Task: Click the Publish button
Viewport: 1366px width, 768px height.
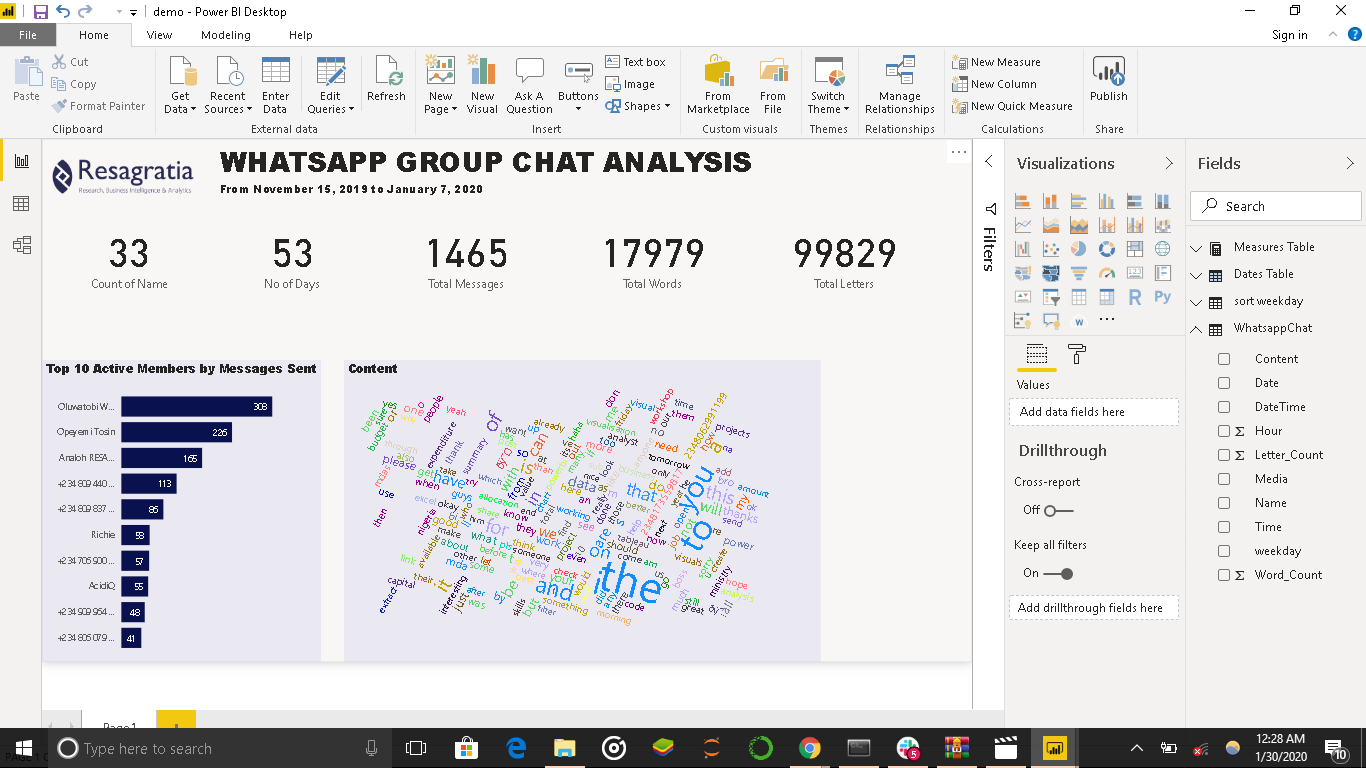Action: coord(1108,80)
